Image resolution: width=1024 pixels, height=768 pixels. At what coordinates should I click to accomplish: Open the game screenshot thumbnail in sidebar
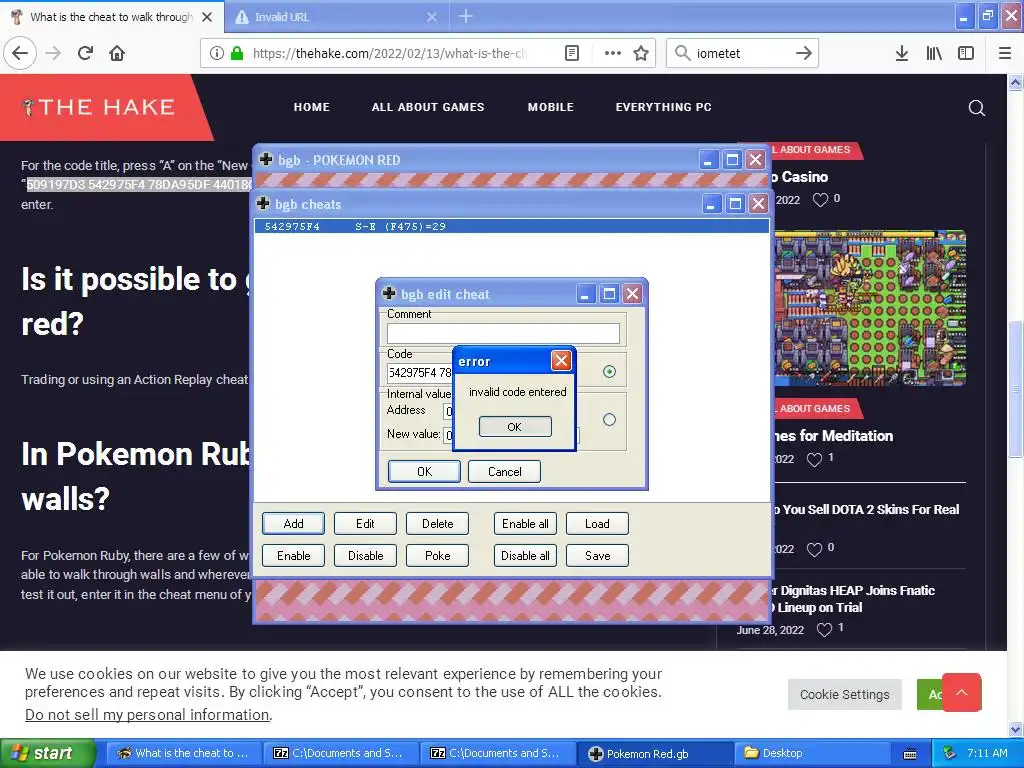[870, 308]
